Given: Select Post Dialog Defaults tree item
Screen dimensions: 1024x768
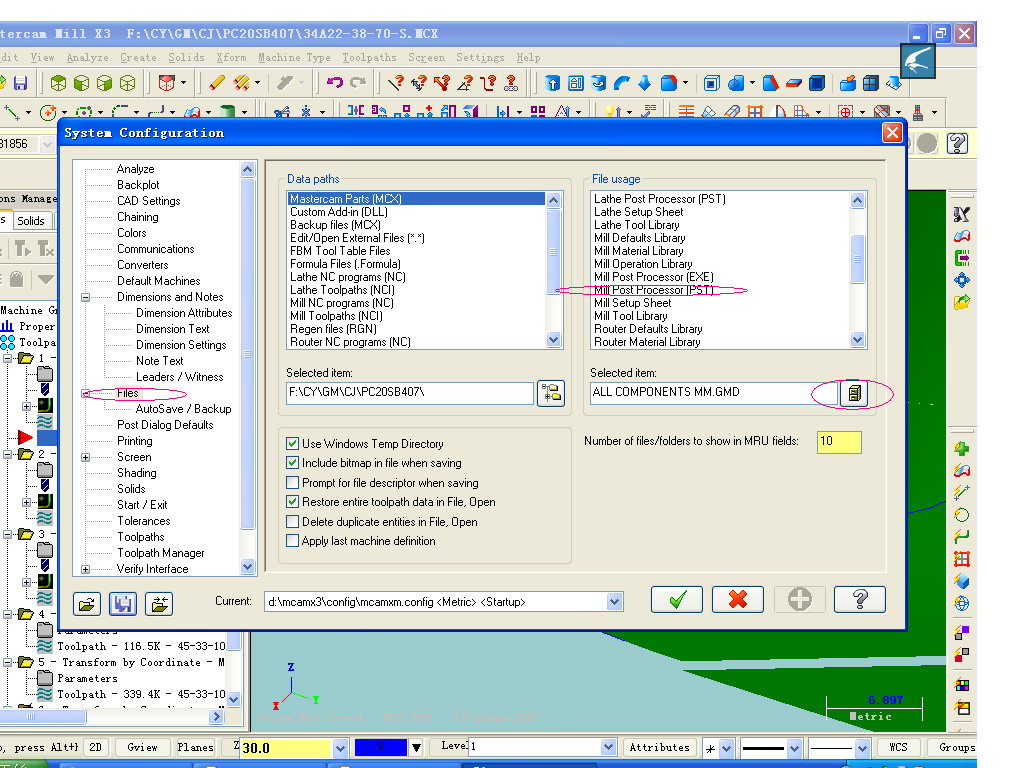Looking at the screenshot, I should 165,425.
